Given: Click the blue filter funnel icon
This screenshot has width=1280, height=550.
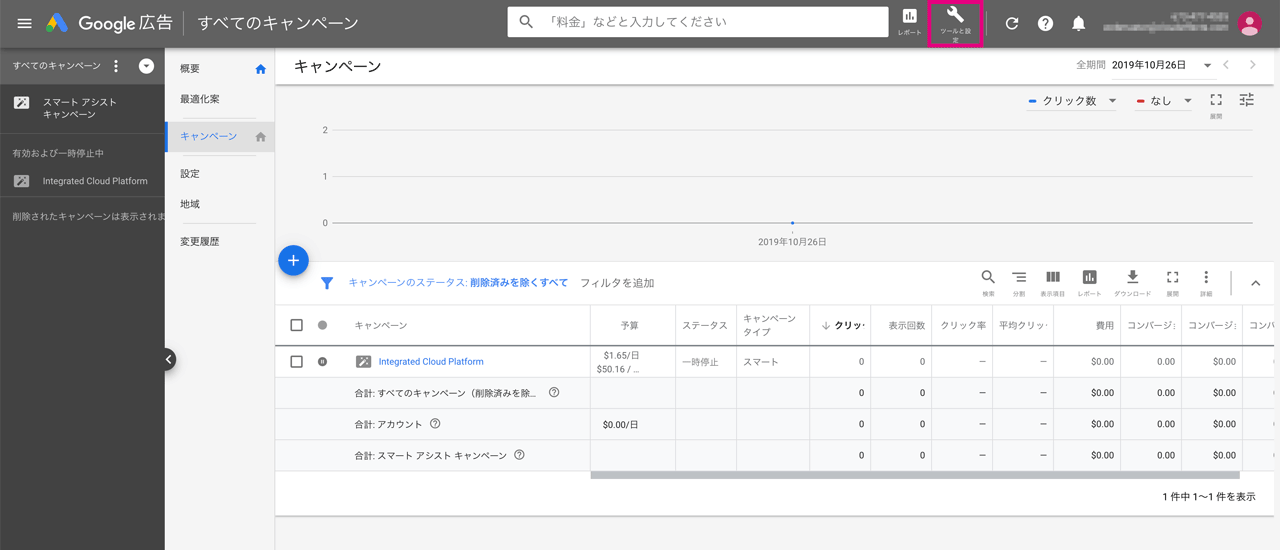Looking at the screenshot, I should (x=327, y=283).
